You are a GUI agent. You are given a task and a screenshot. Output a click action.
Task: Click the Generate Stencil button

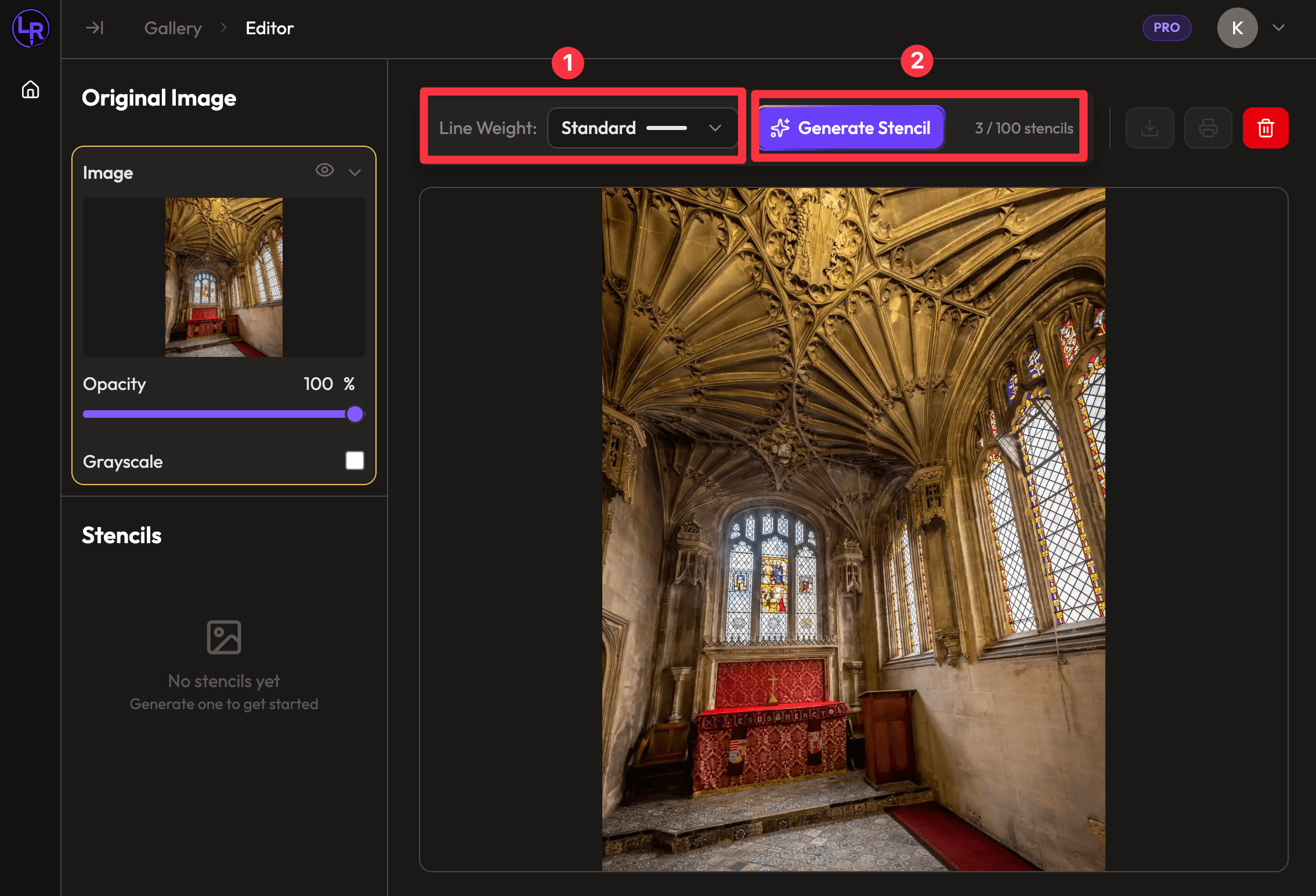pos(851,128)
